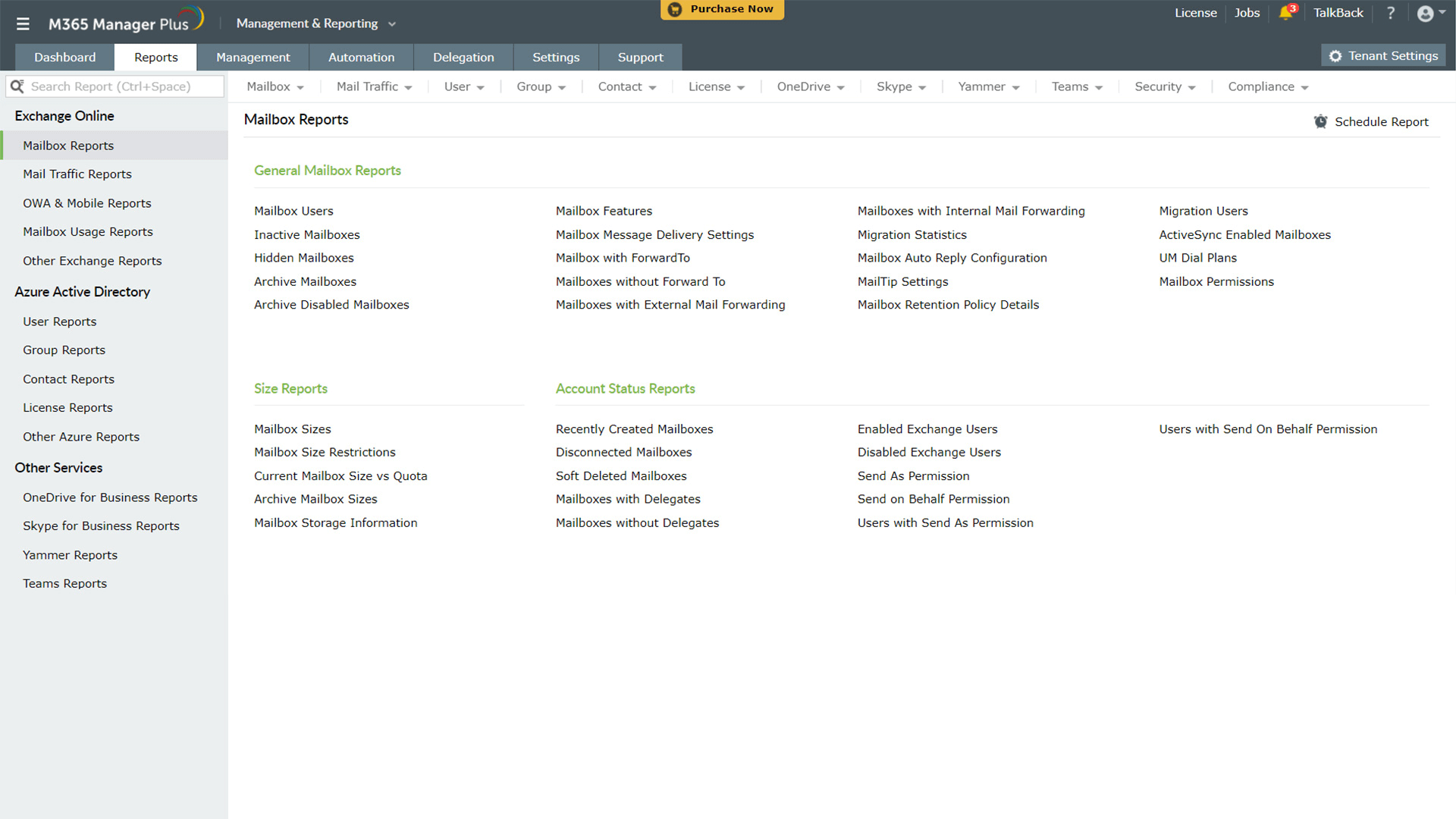The image size is (1456, 819).
Task: Expand the OneDrive dropdown menu
Action: click(x=810, y=86)
